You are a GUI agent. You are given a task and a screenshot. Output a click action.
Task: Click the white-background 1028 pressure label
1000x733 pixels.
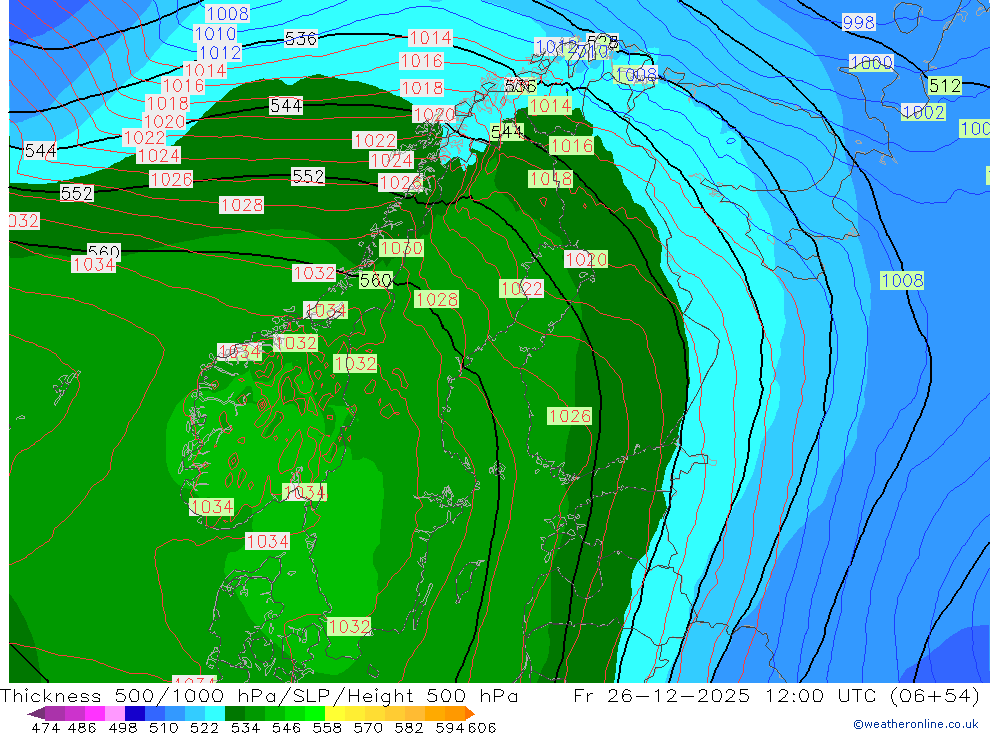(241, 205)
